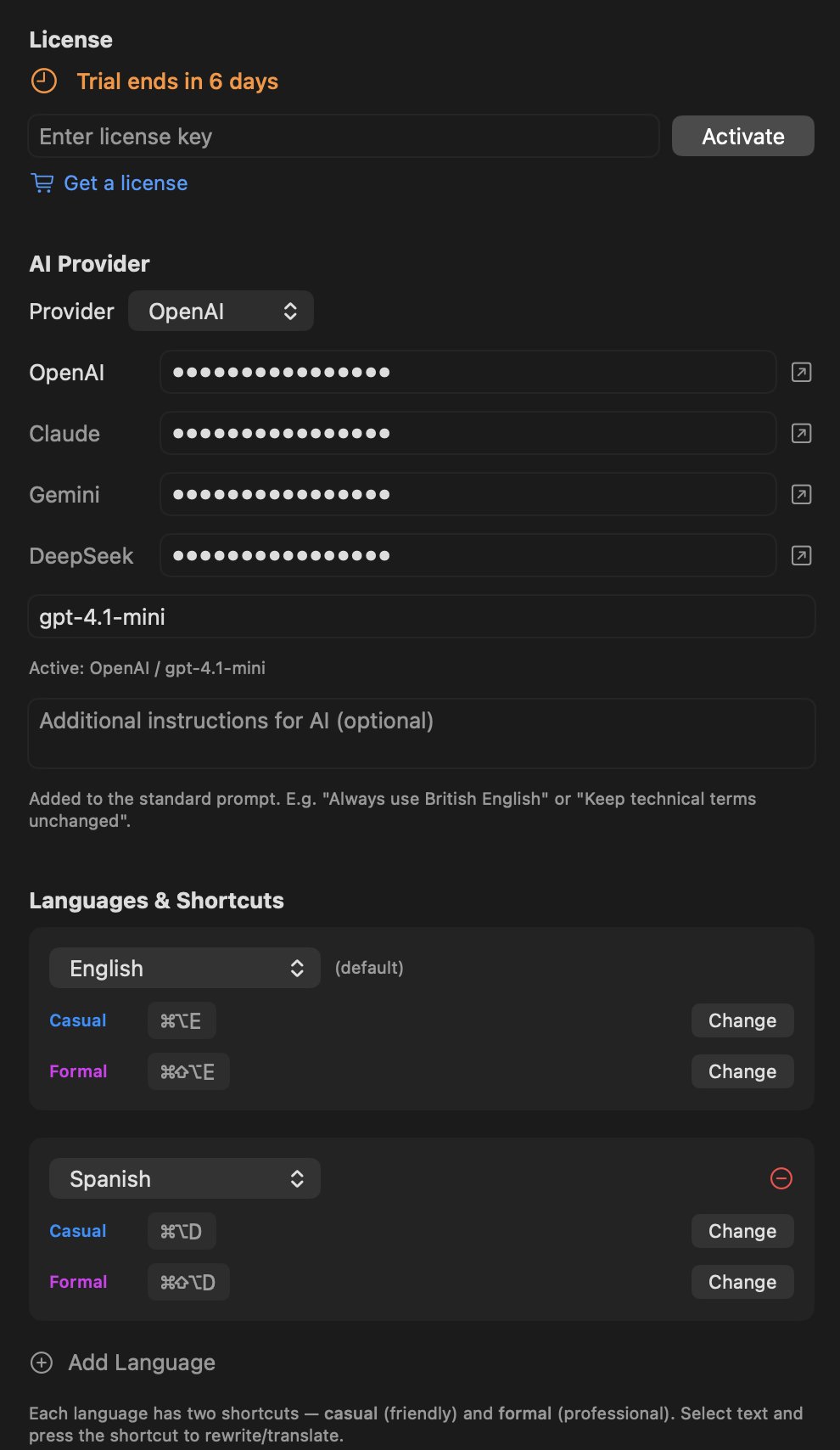Viewport: 840px width, 1450px height.
Task: Click the Spanish 'Formal' label
Action: (x=78, y=1282)
